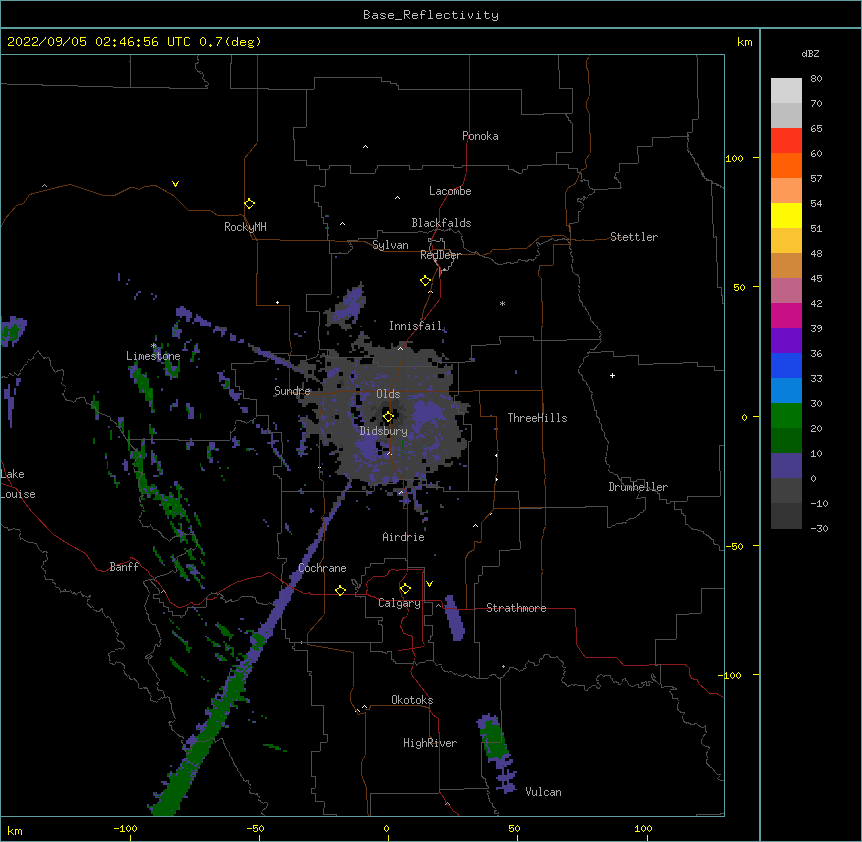This screenshot has width=862, height=842.
Task: Click the white asterisk marker east of Innisfail
Action: click(x=502, y=303)
